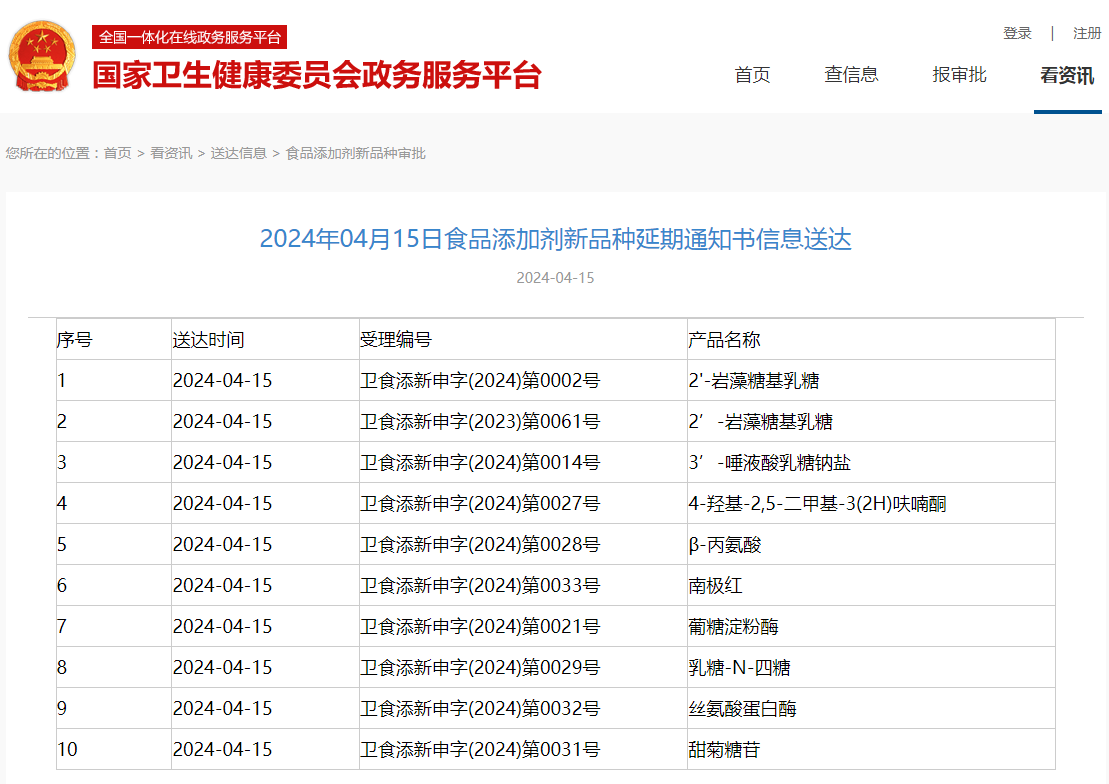Open the 查信息 navigation menu
The image size is (1109, 784).
pyautogui.click(x=851, y=75)
